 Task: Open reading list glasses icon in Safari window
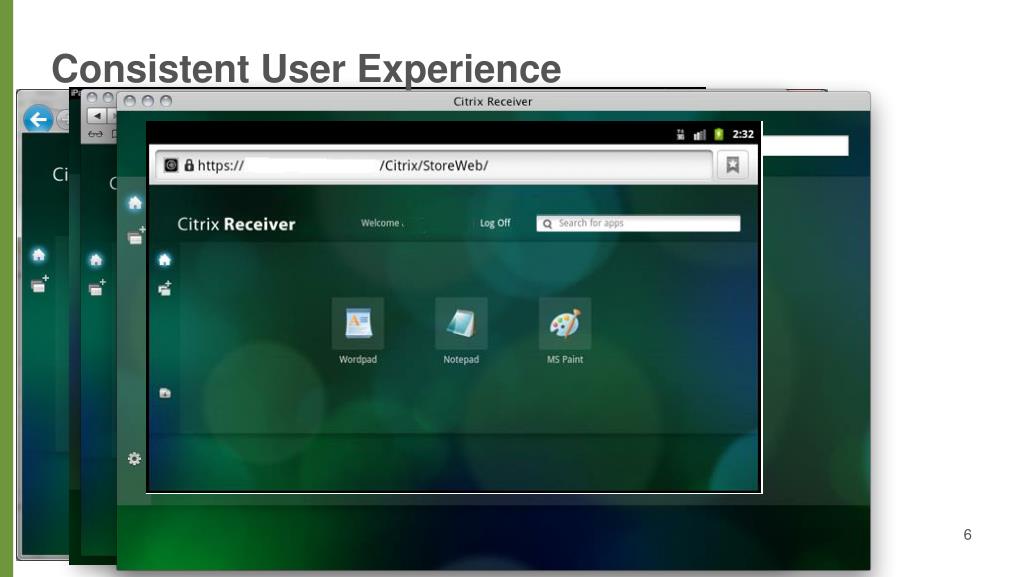point(95,134)
